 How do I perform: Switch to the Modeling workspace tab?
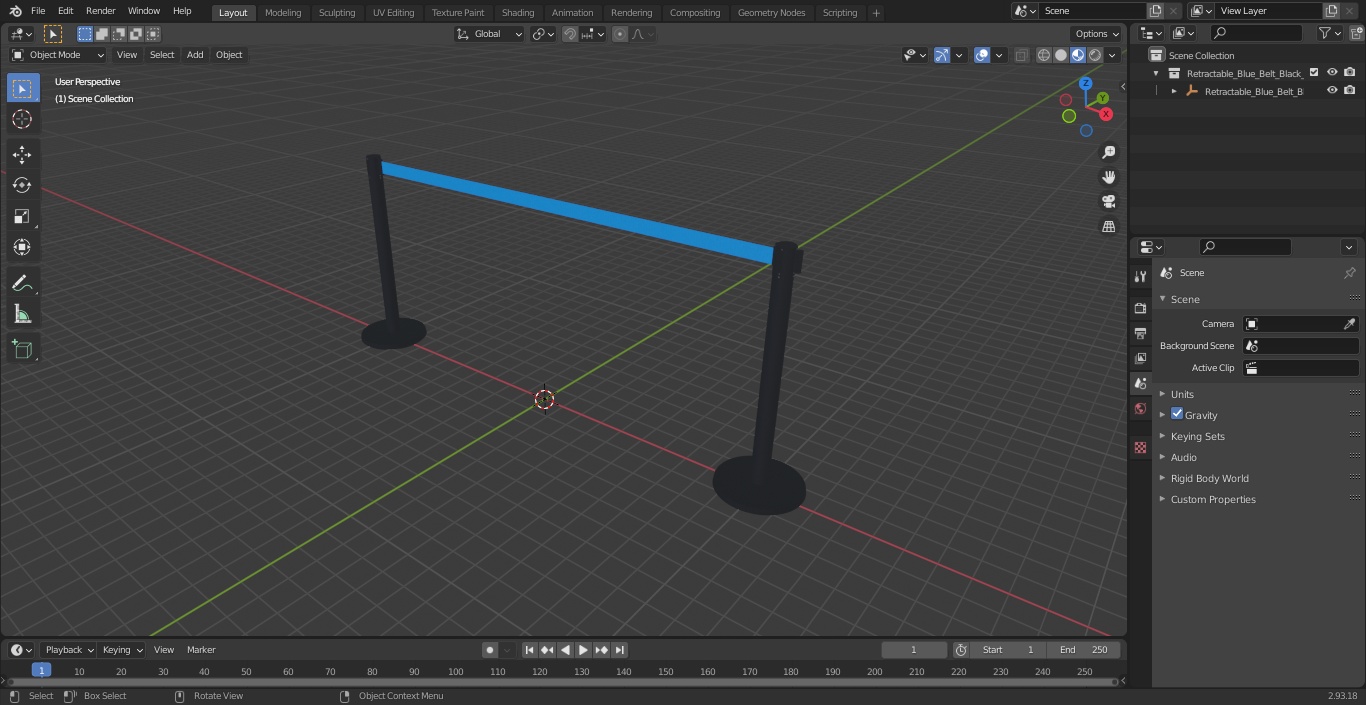pos(283,13)
